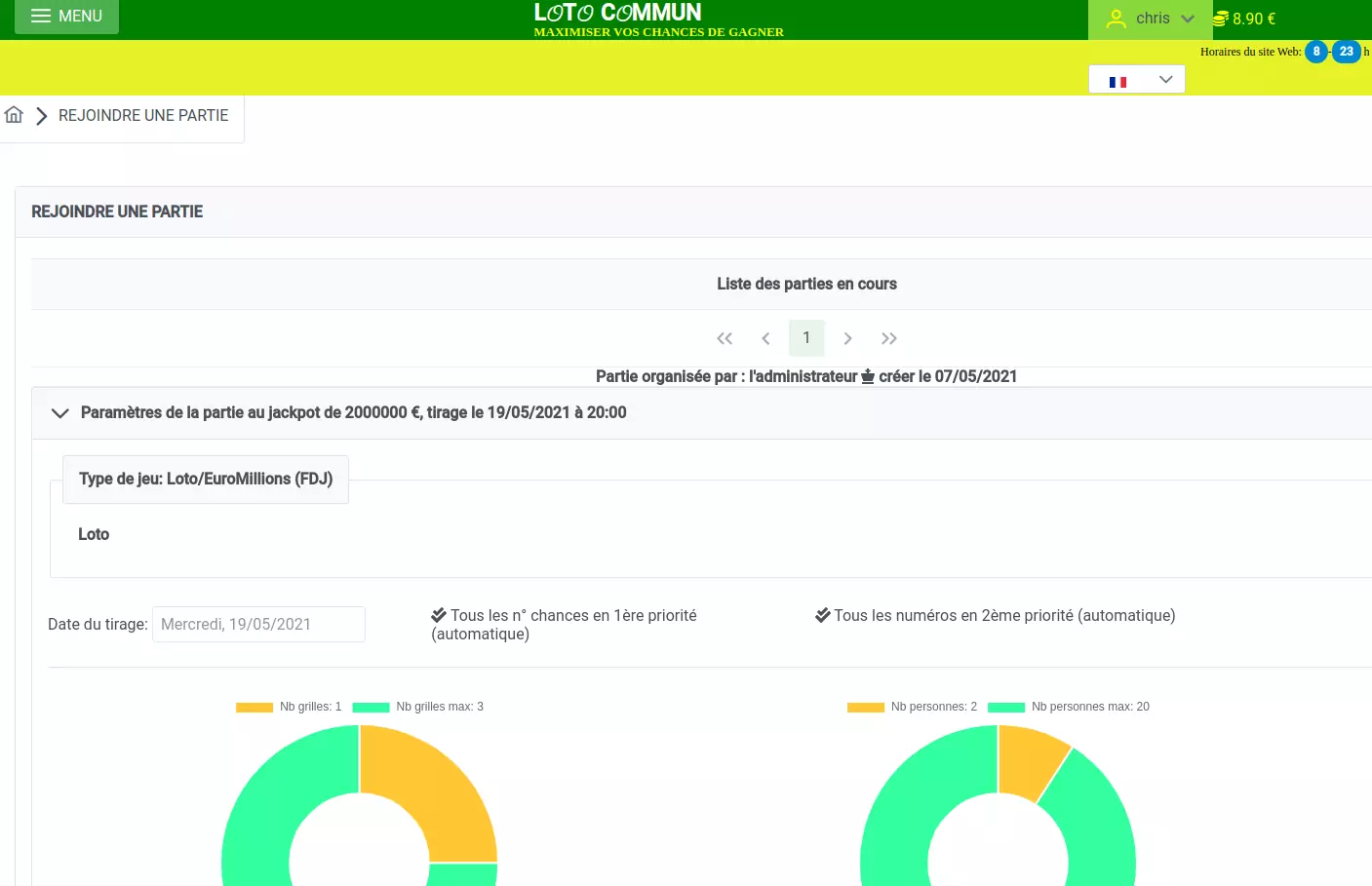The width and height of the screenshot is (1372, 886).
Task: Click the Loto game type text
Action: [94, 534]
